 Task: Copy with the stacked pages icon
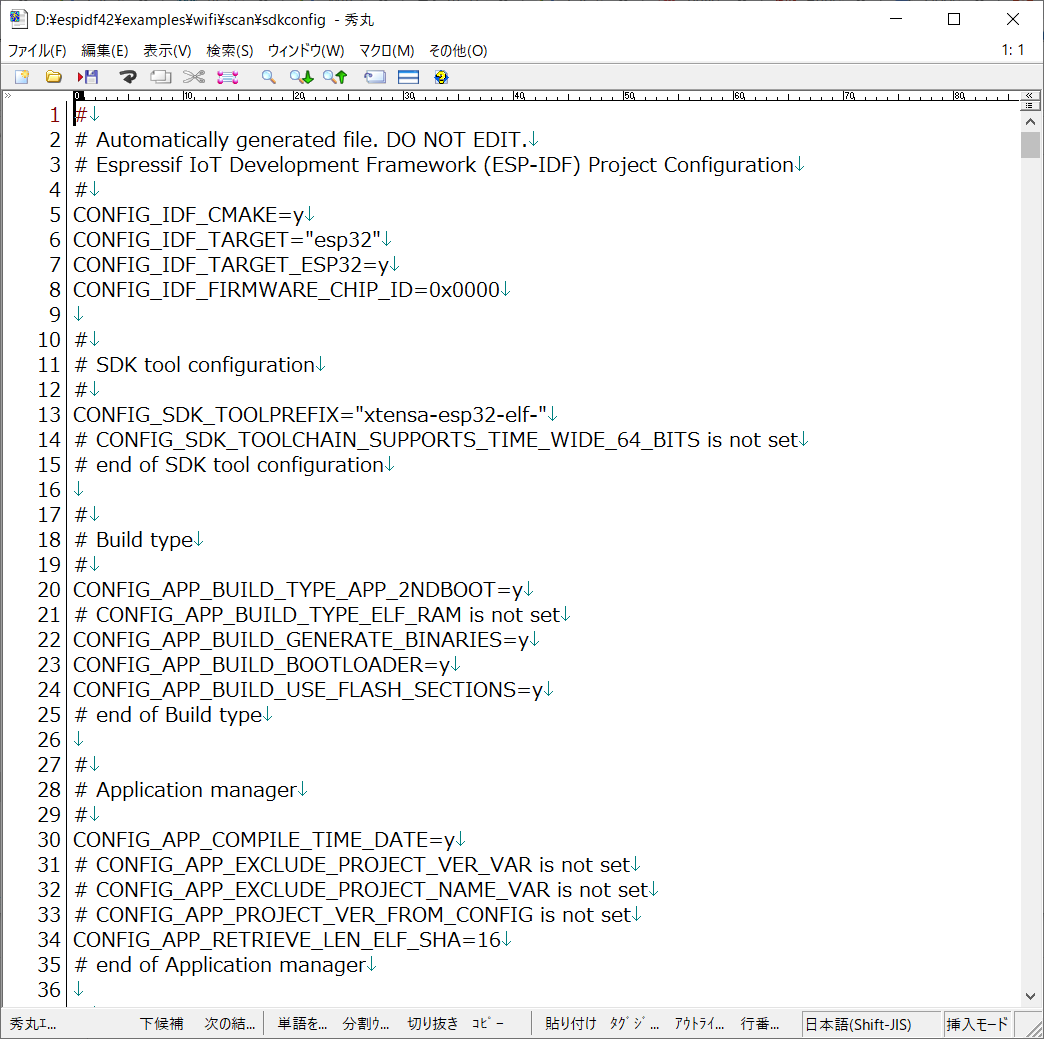160,77
